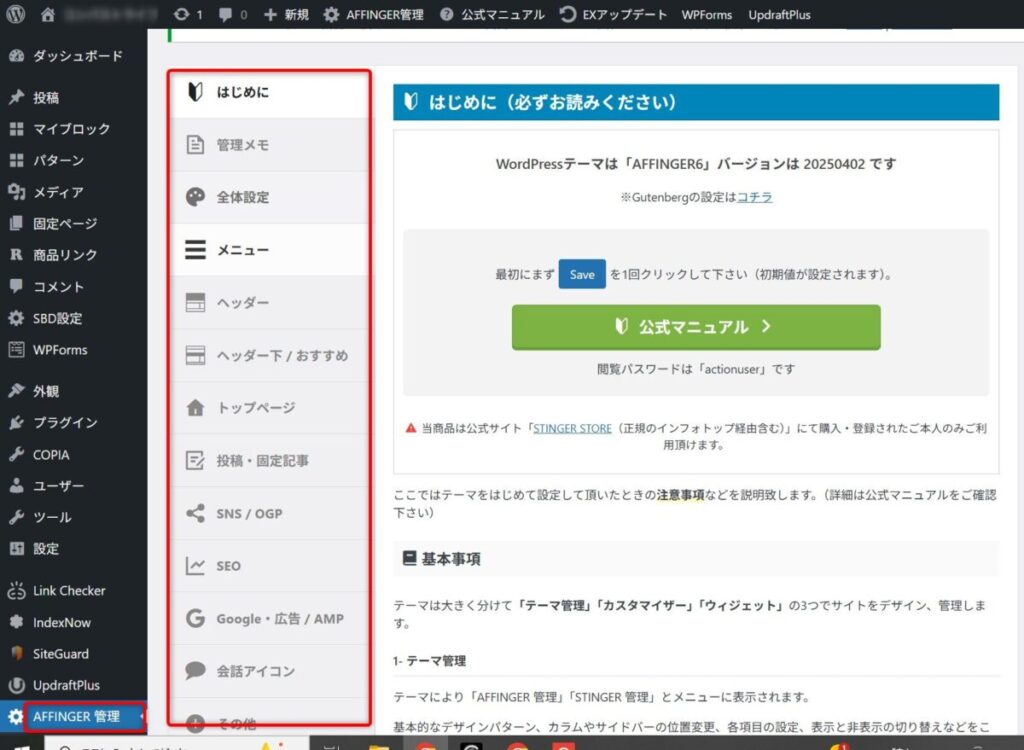The width and height of the screenshot is (1024, 750).
Task: Select the 投稿・固定記事 tab
Action: pos(269,461)
